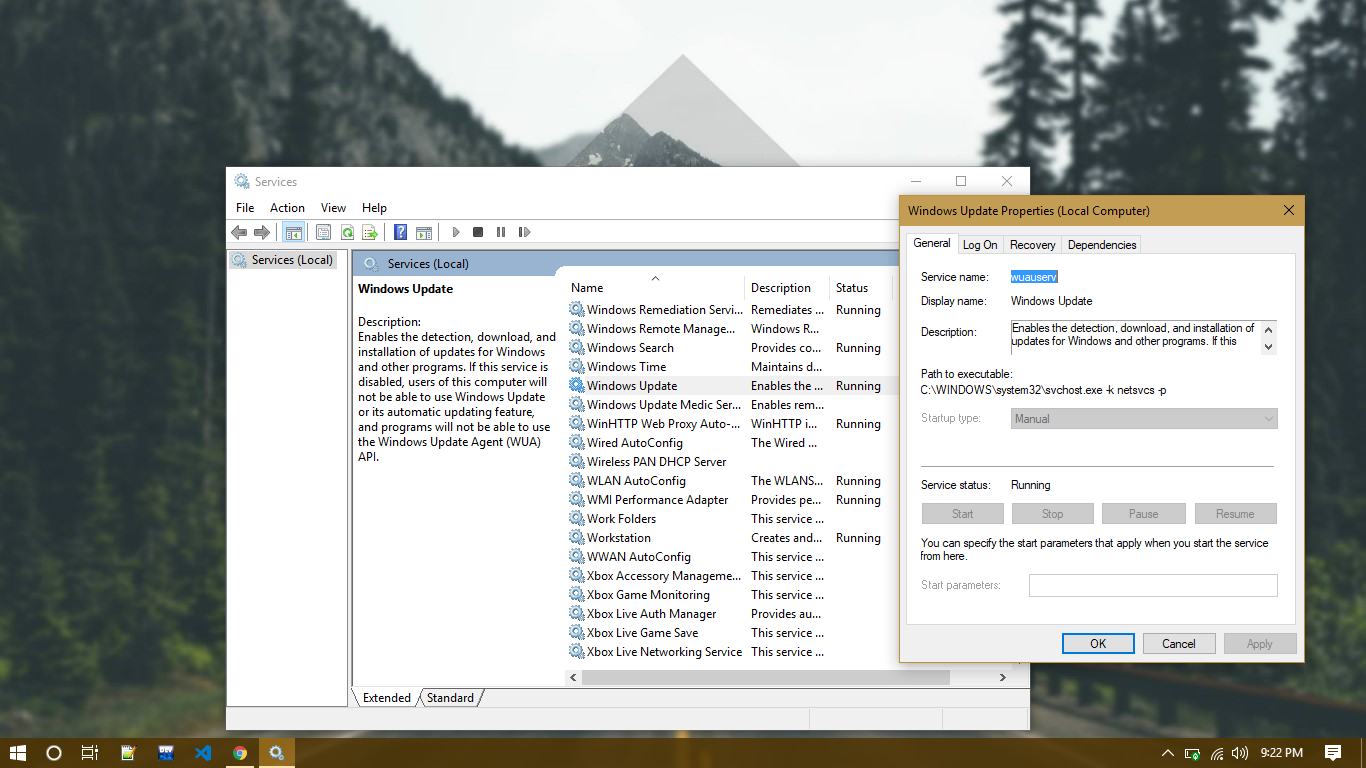
Task: Open the Help menu
Action: coord(374,208)
